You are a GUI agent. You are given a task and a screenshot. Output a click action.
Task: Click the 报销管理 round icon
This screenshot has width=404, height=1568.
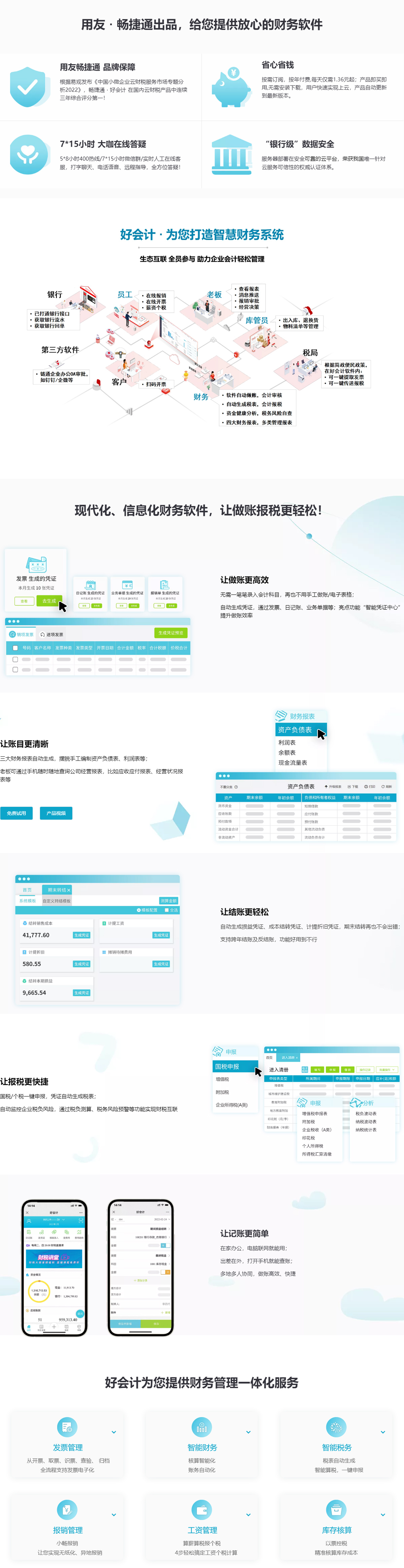click(67, 1509)
